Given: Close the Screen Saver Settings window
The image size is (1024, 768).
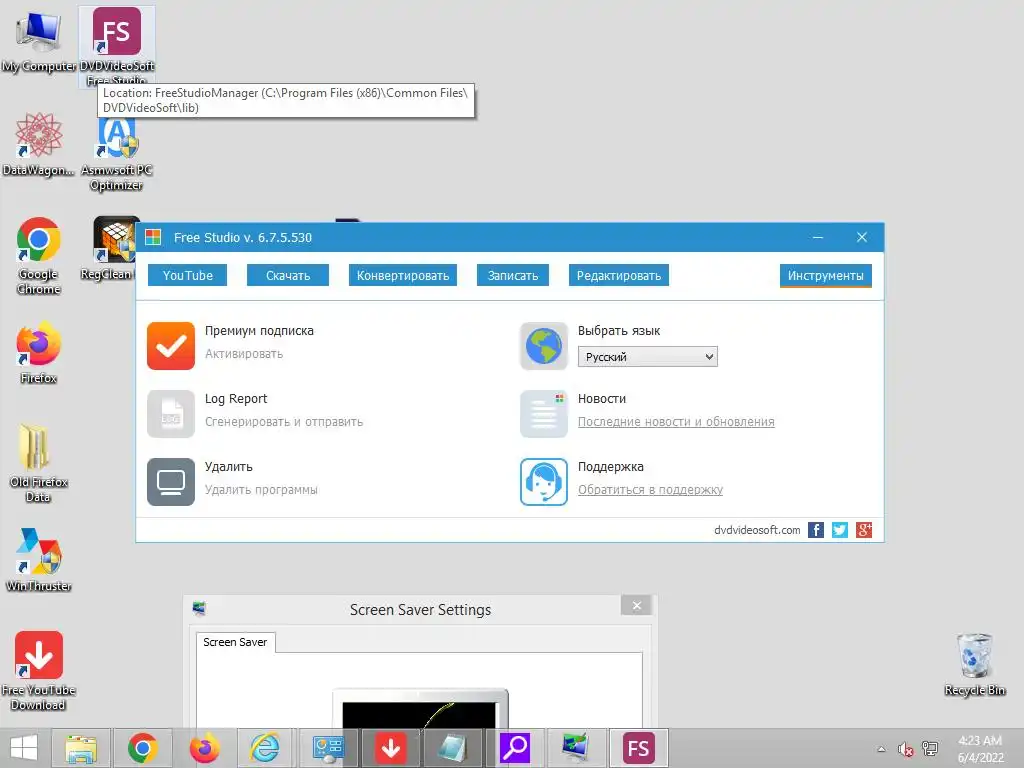Looking at the screenshot, I should pos(637,605).
